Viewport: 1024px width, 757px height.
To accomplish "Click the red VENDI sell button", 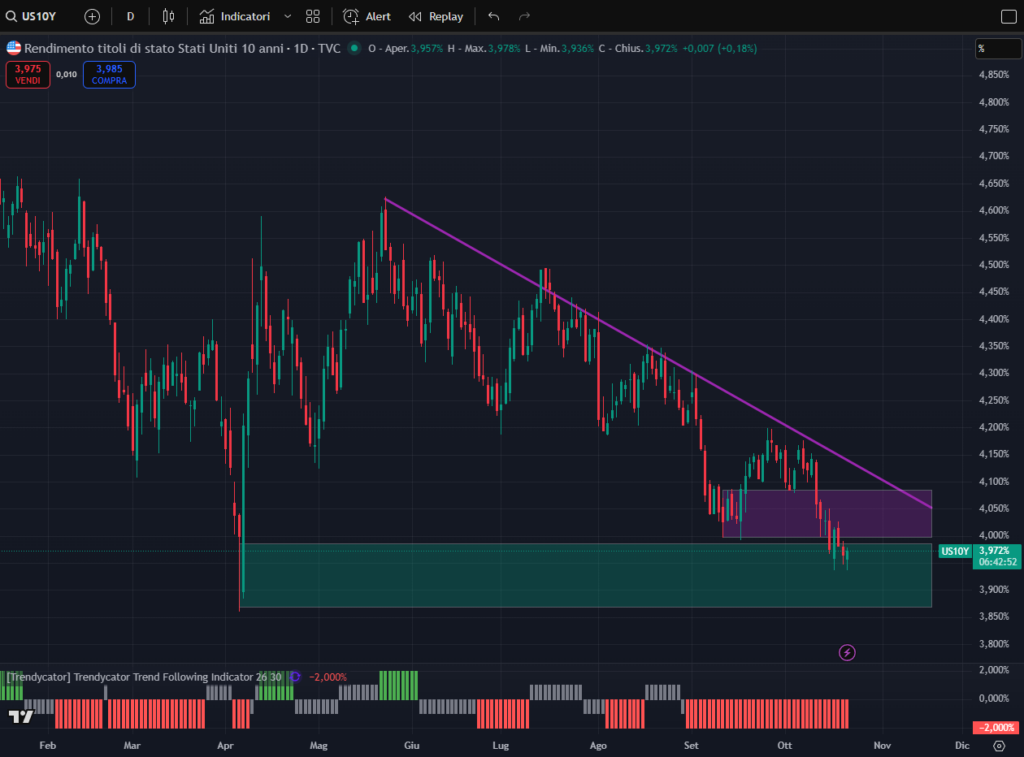I will tap(27, 74).
